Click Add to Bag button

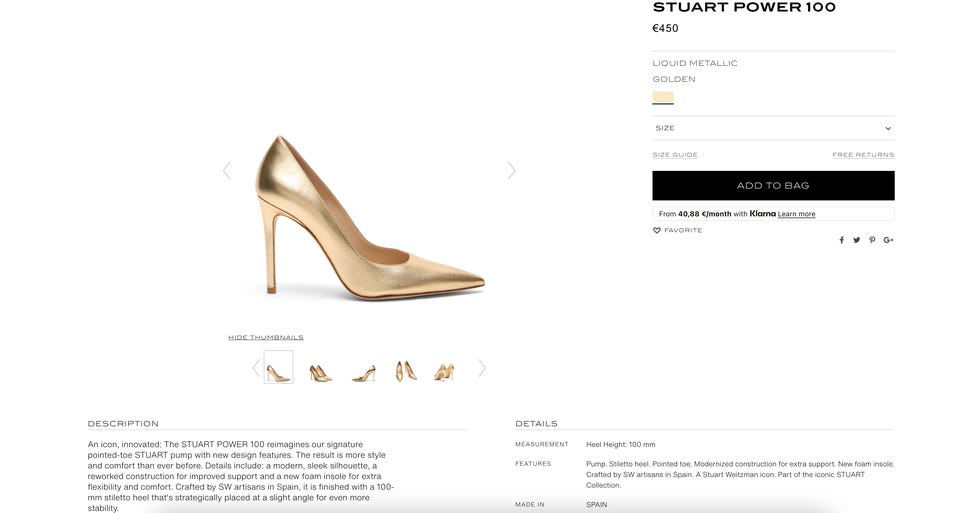[773, 186]
